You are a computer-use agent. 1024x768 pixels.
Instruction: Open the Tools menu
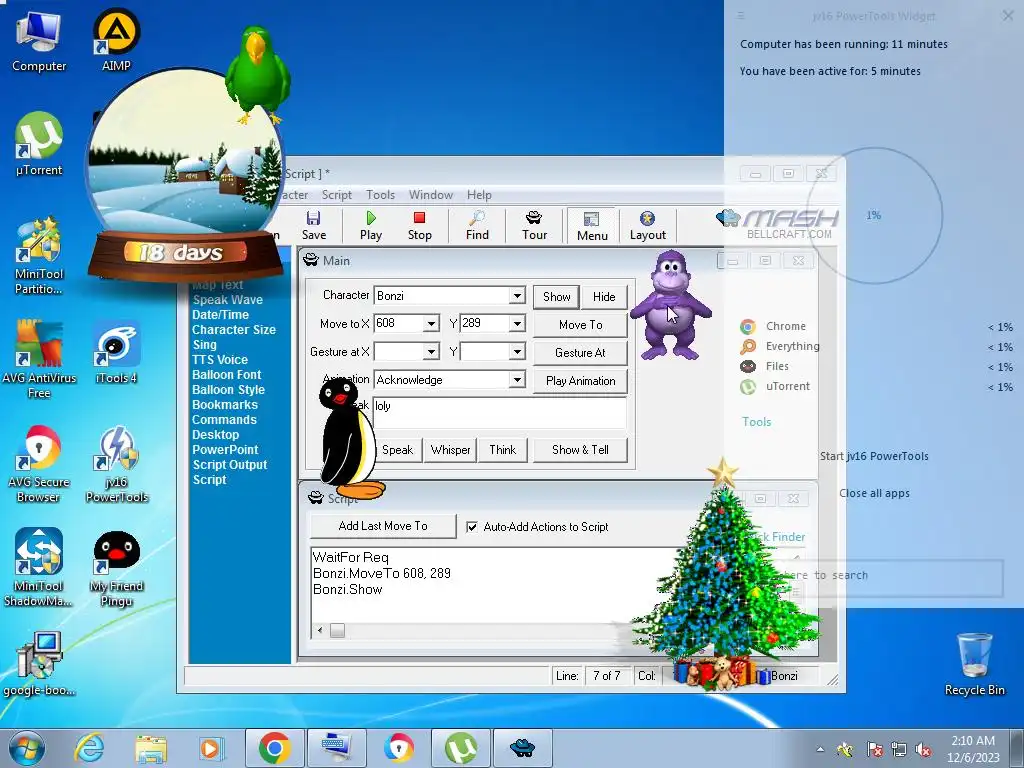(x=380, y=195)
